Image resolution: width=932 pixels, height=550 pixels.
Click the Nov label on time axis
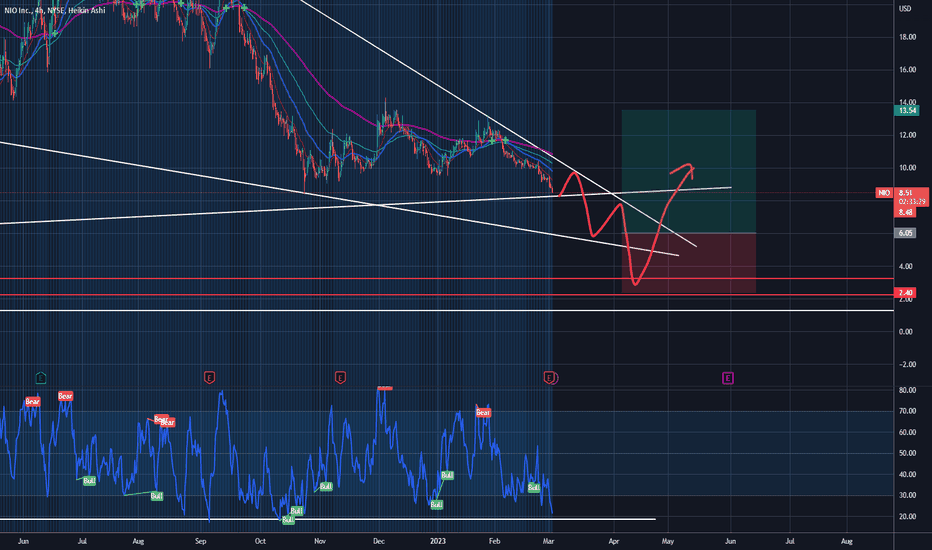point(320,541)
